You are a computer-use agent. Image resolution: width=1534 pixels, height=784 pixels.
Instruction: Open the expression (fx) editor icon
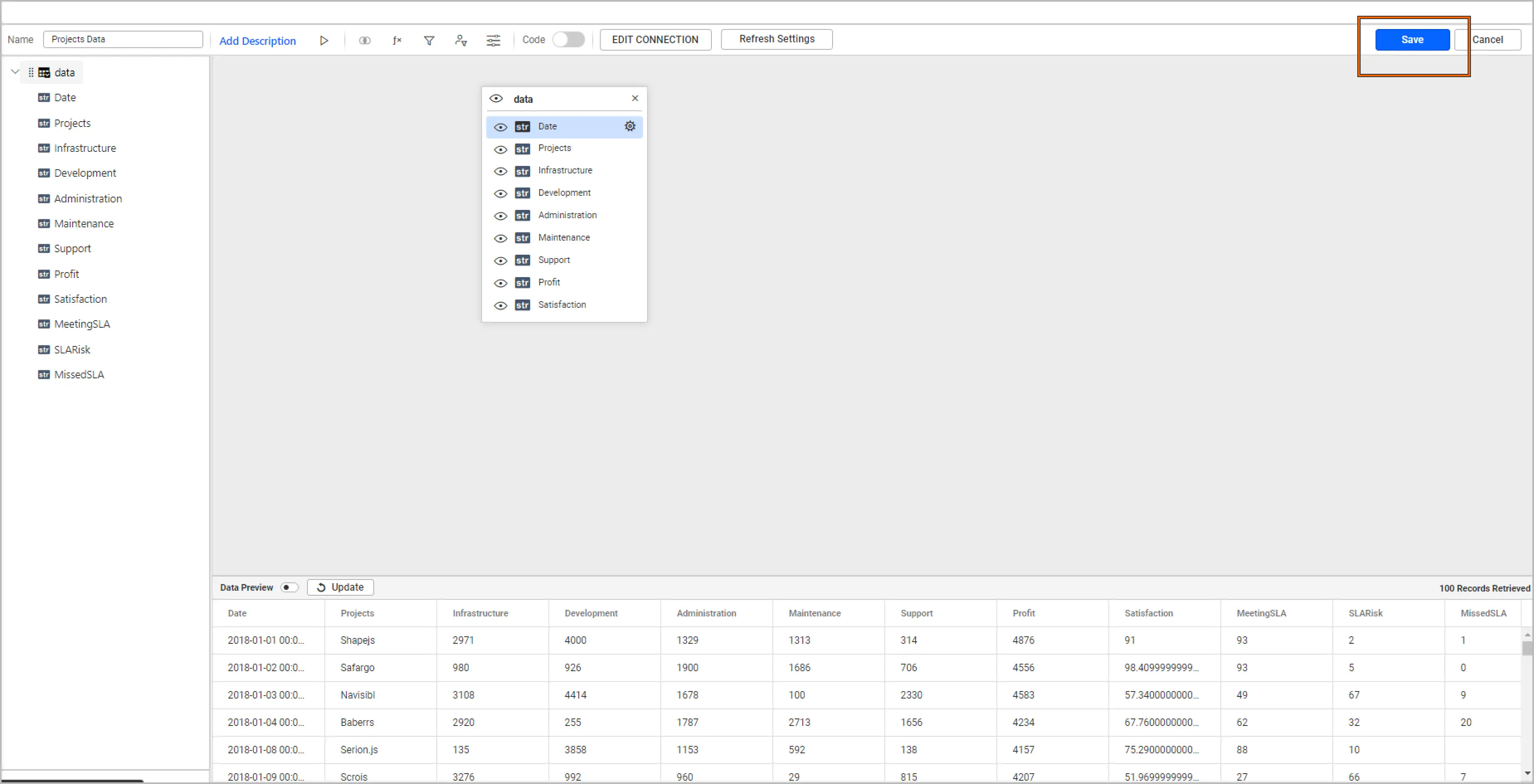pos(397,41)
